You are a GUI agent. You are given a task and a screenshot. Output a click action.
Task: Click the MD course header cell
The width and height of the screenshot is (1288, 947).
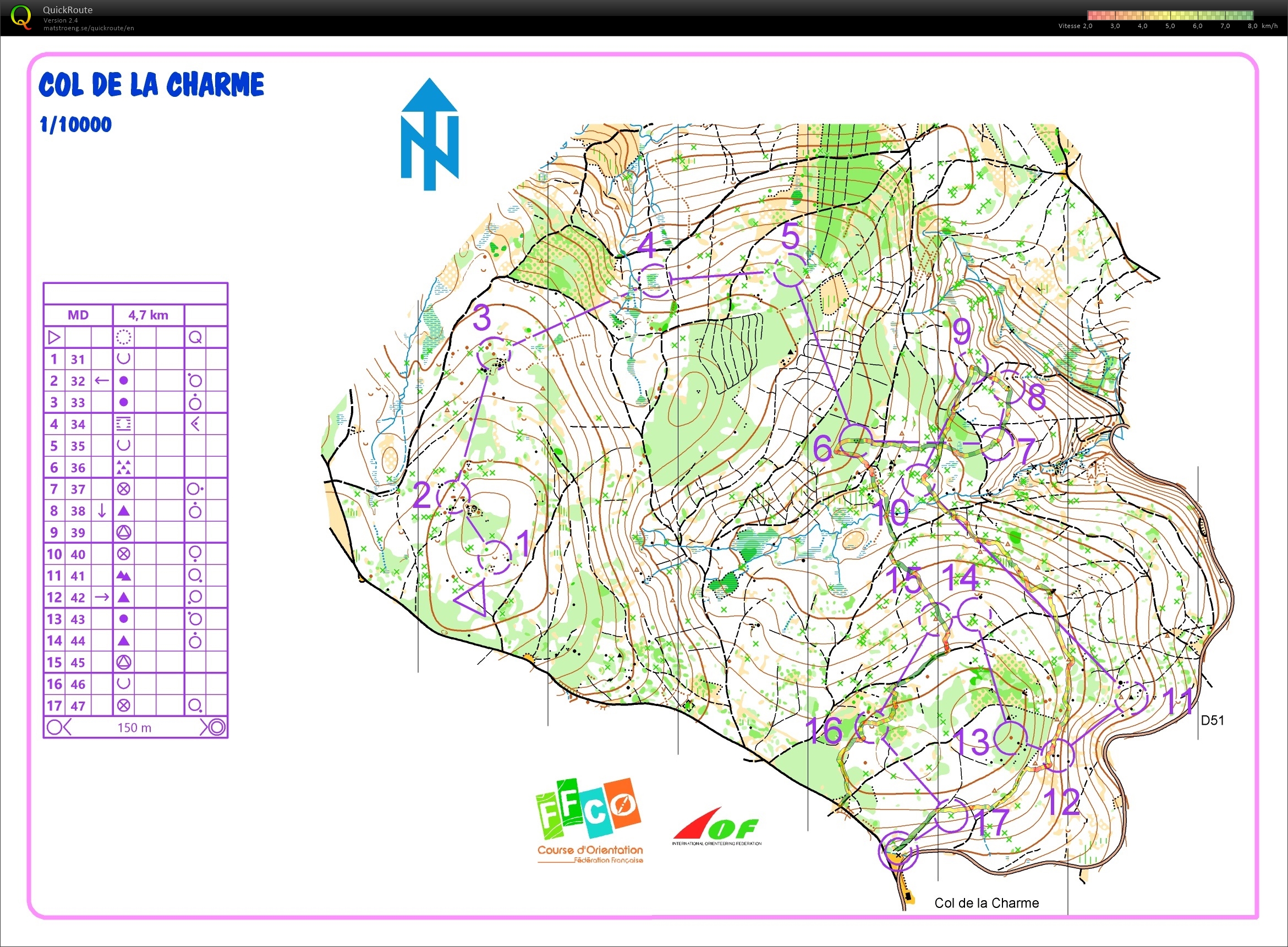click(79, 314)
